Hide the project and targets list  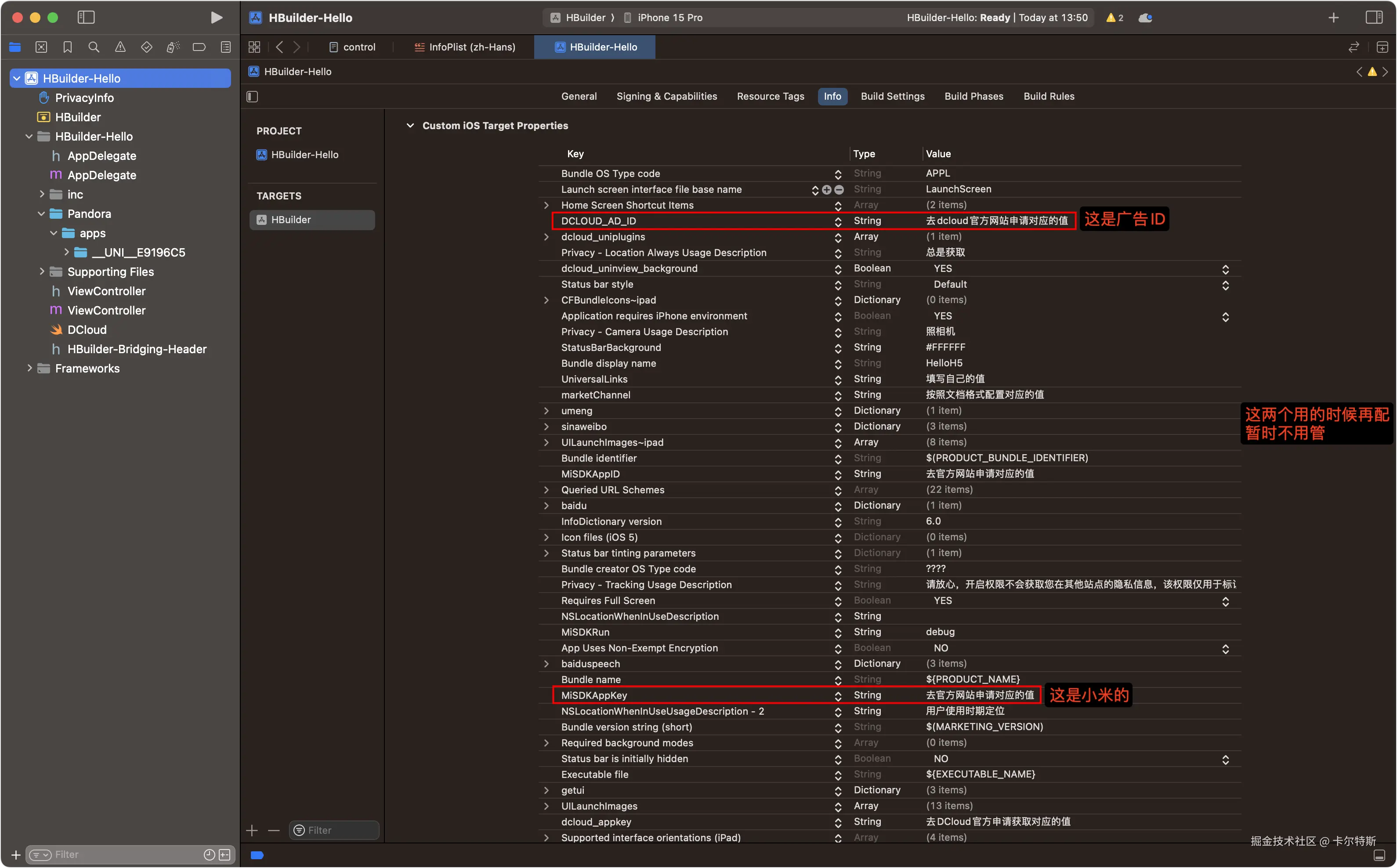coord(253,97)
